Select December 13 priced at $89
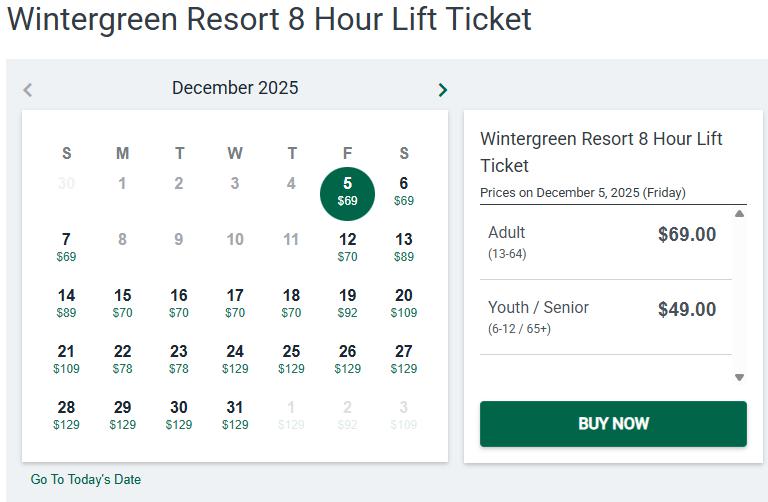 pos(404,247)
